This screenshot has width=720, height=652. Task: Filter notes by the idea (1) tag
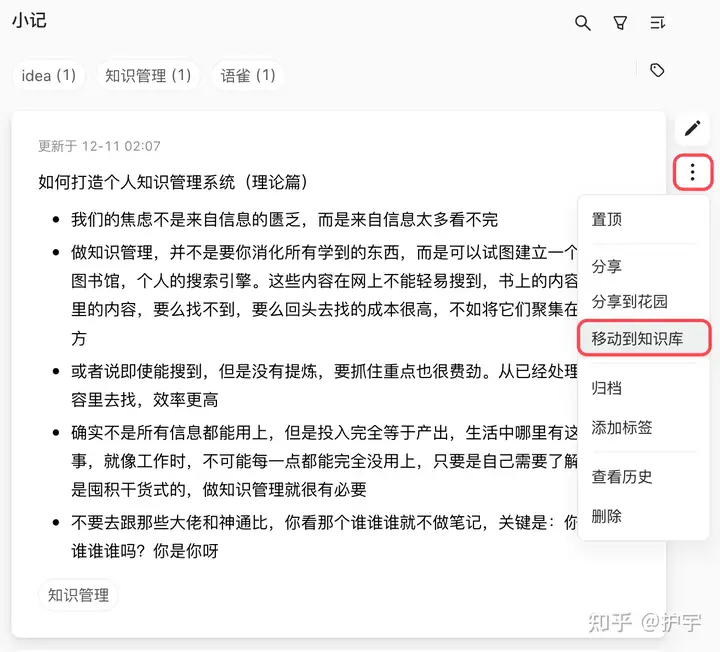tap(49, 75)
